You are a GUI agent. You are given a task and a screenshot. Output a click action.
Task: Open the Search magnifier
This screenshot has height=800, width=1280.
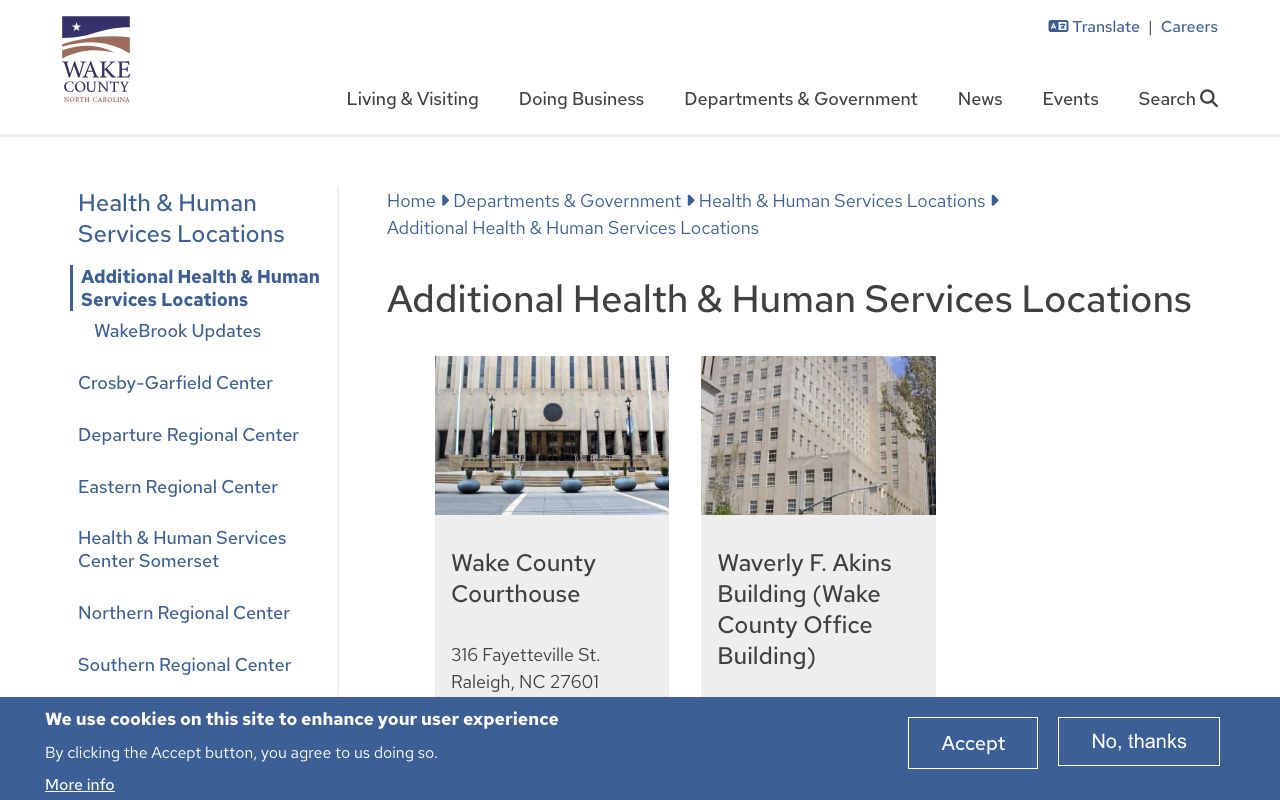[1208, 98]
